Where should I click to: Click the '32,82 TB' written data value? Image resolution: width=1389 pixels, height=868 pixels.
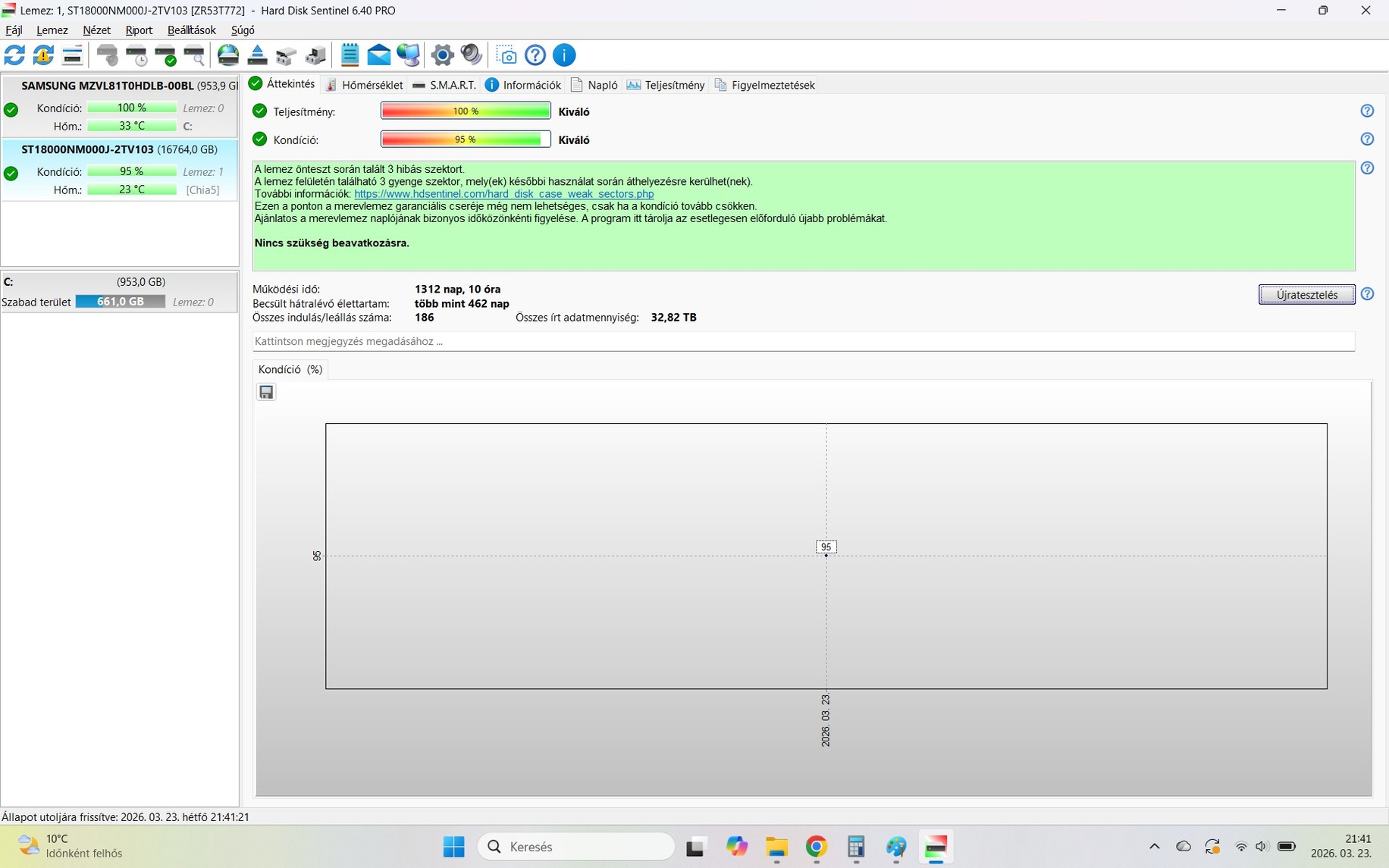point(673,318)
